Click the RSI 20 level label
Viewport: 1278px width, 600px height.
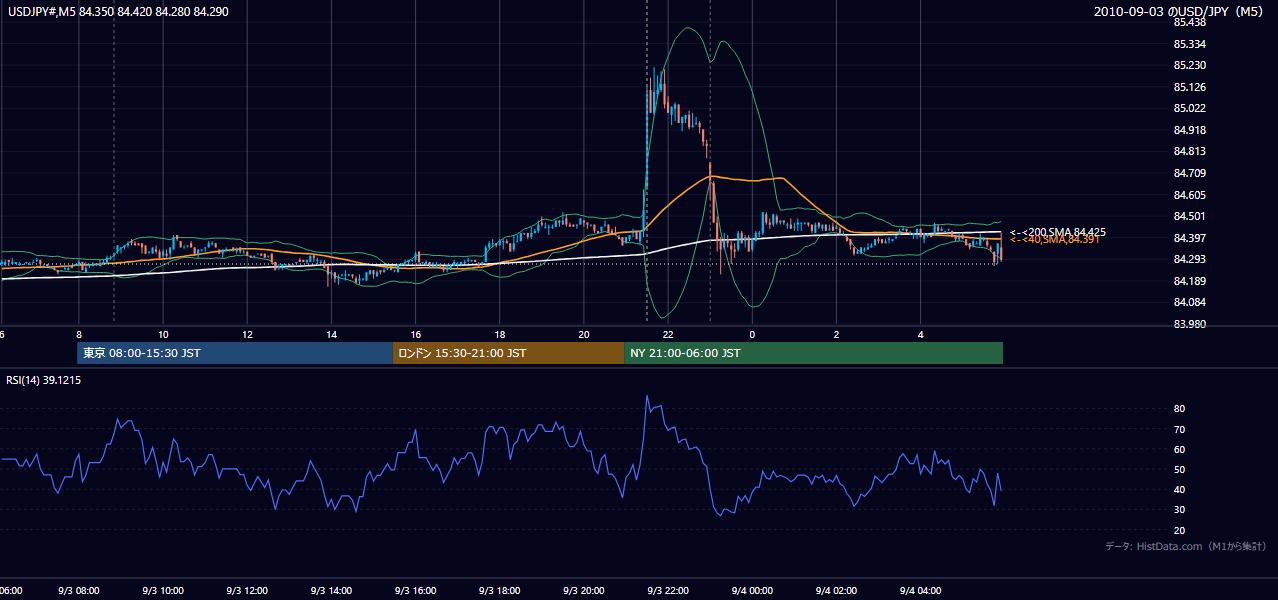pos(1179,531)
